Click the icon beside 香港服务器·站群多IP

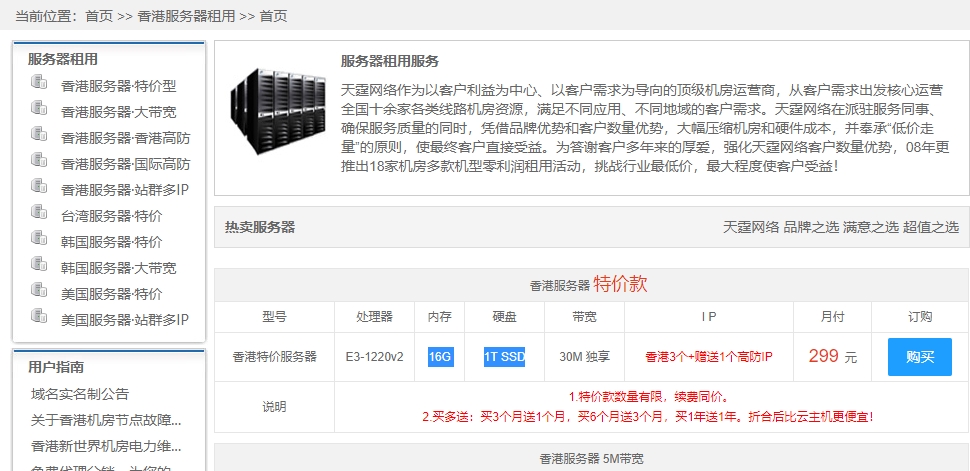coord(39,187)
